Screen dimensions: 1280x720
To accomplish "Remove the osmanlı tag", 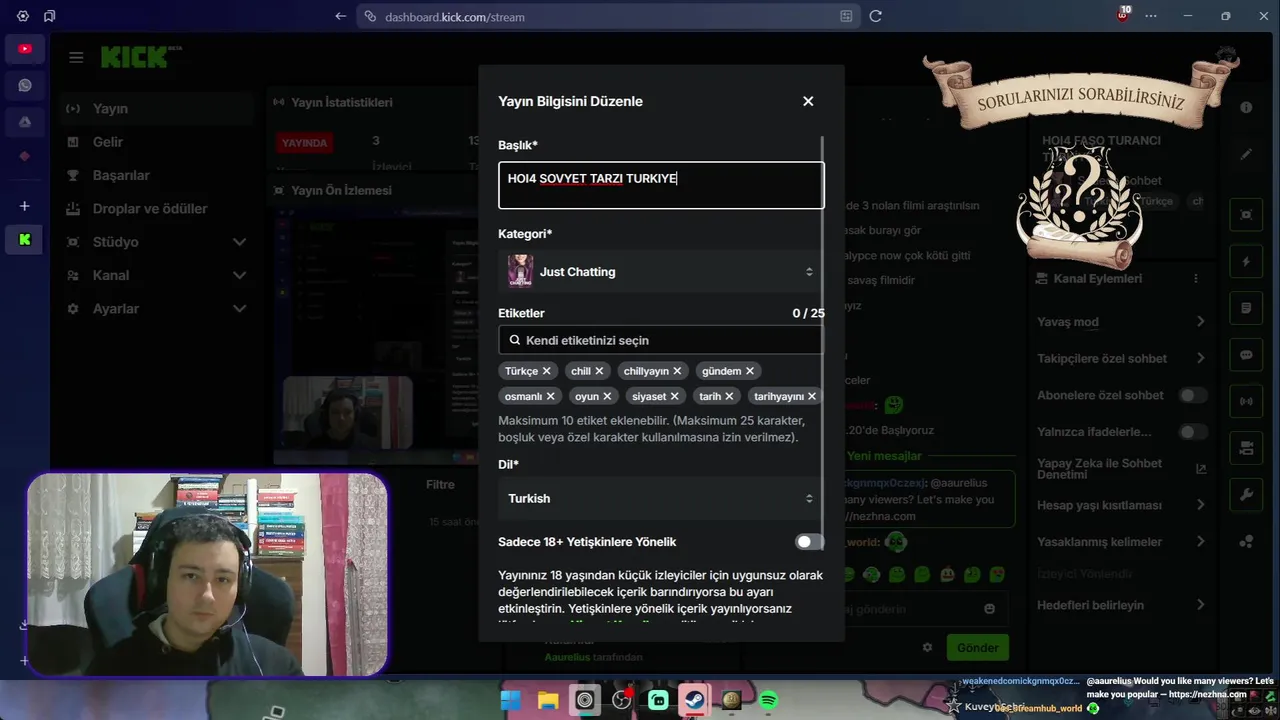I will tap(550, 396).
